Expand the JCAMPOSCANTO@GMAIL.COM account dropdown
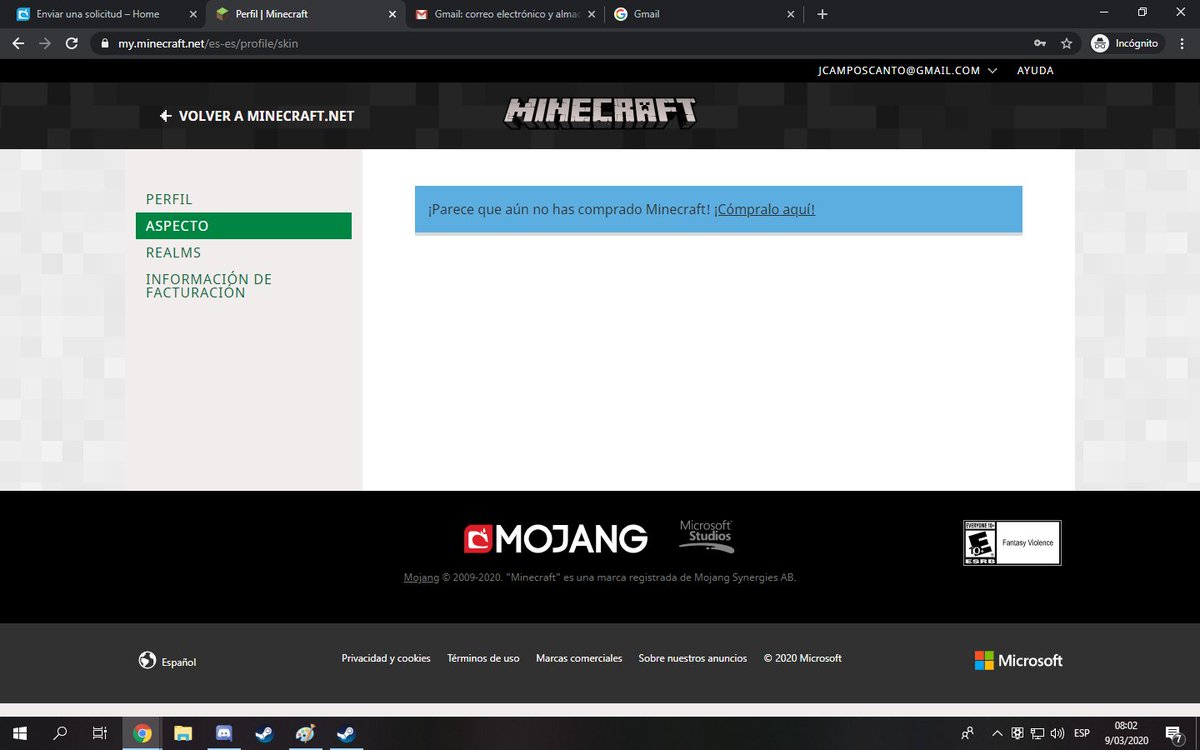The image size is (1200, 750). click(x=907, y=71)
